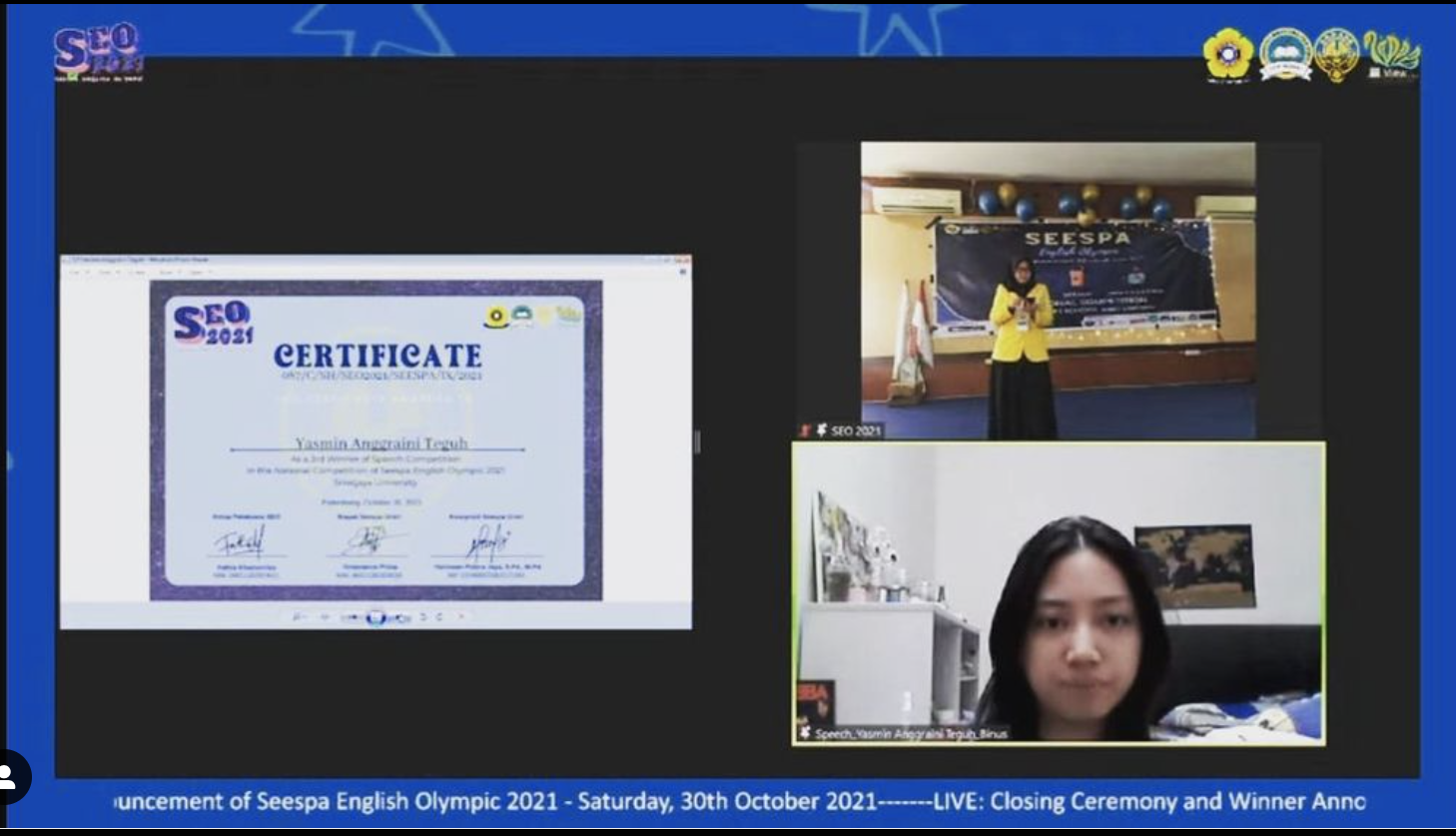
Task: Select the highlighted active speaker video tile
Action: pos(1059,593)
